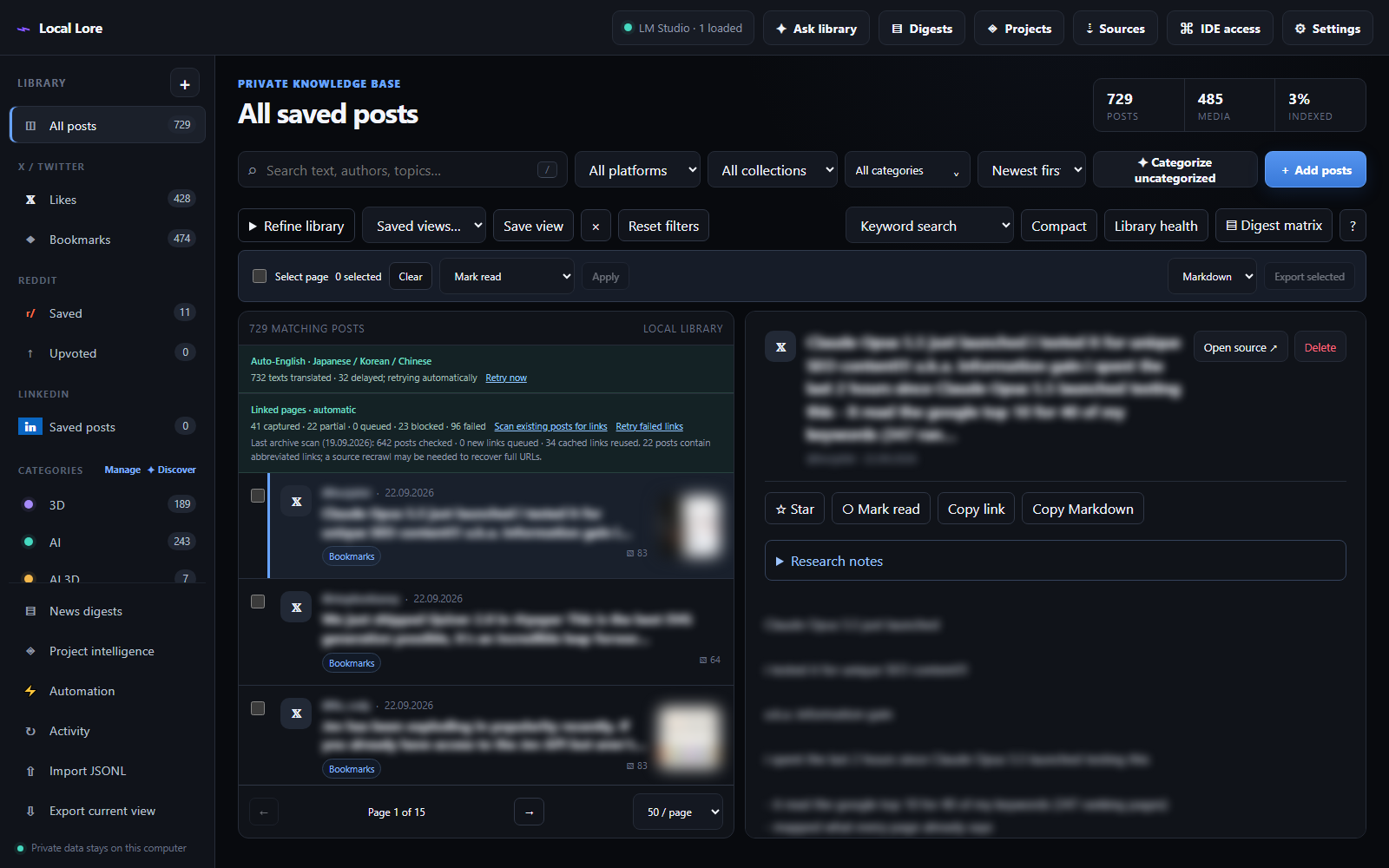The width and height of the screenshot is (1389, 868).
Task: Click the plus icon beside Library heading
Action: [185, 83]
